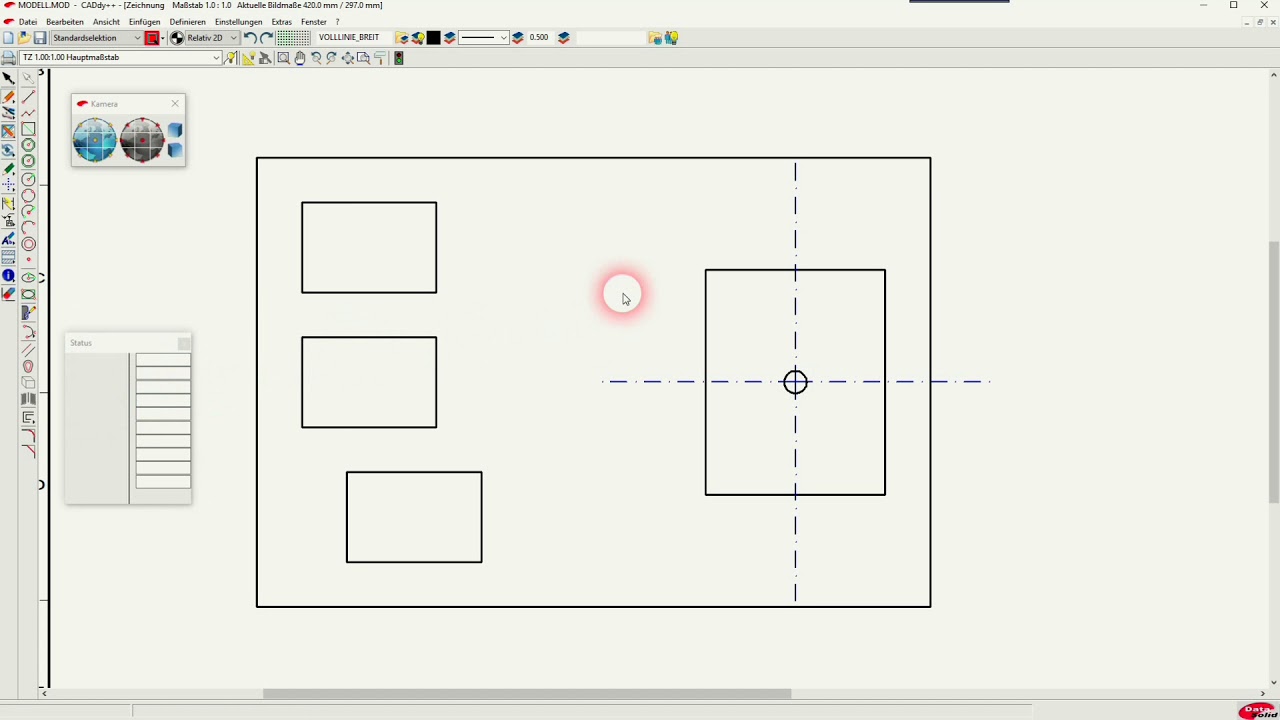Select the text tool with letter A
Viewport: 1280px width, 720px height.
click(8, 240)
